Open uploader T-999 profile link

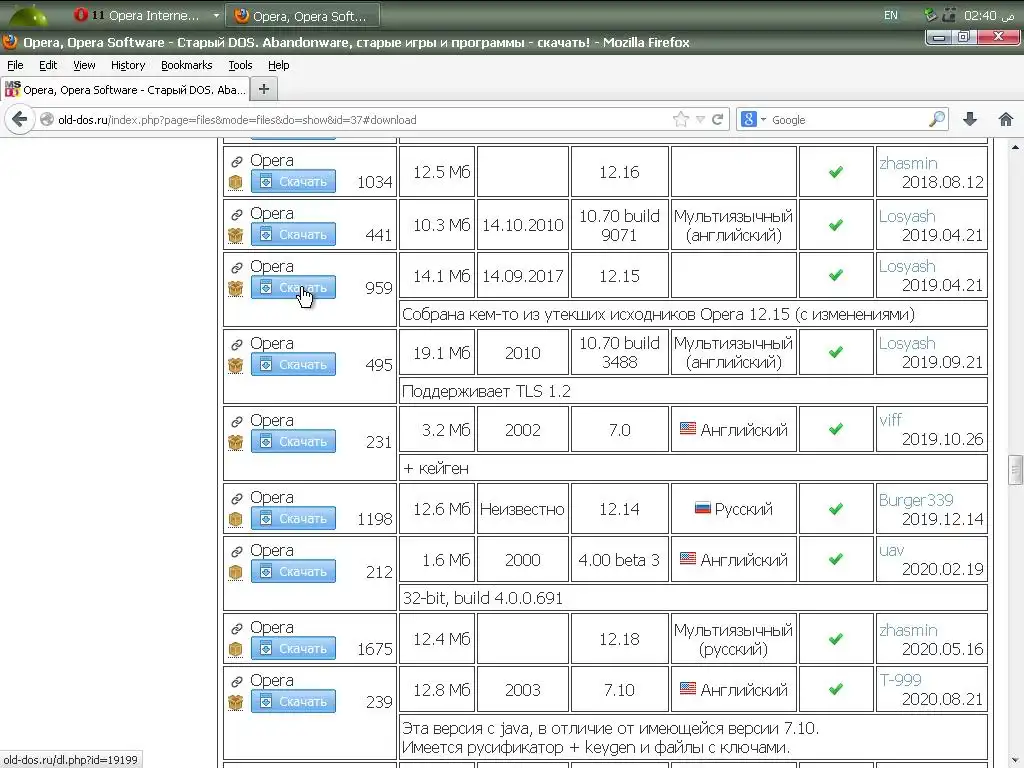pyautogui.click(x=900, y=680)
